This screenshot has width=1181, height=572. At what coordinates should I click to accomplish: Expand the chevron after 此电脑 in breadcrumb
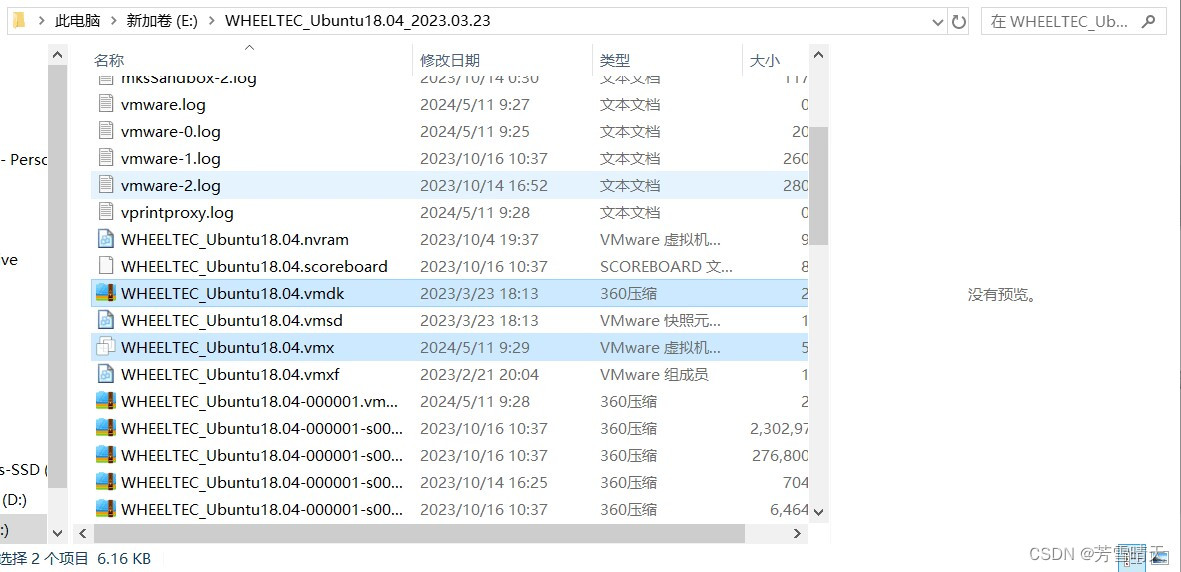[x=113, y=22]
